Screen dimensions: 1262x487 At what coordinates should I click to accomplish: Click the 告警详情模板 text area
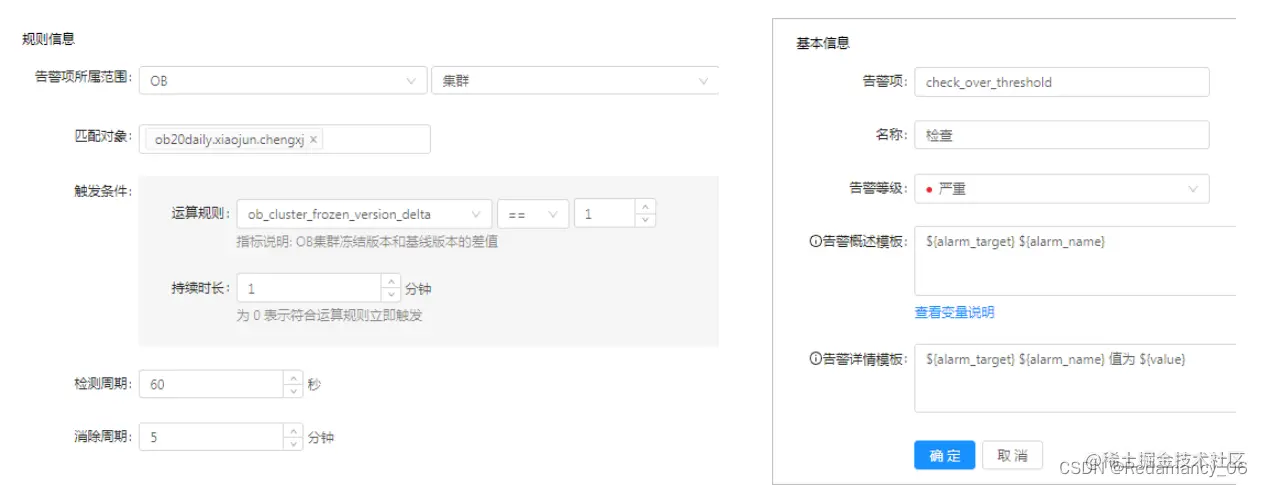pyautogui.click(x=1075, y=378)
